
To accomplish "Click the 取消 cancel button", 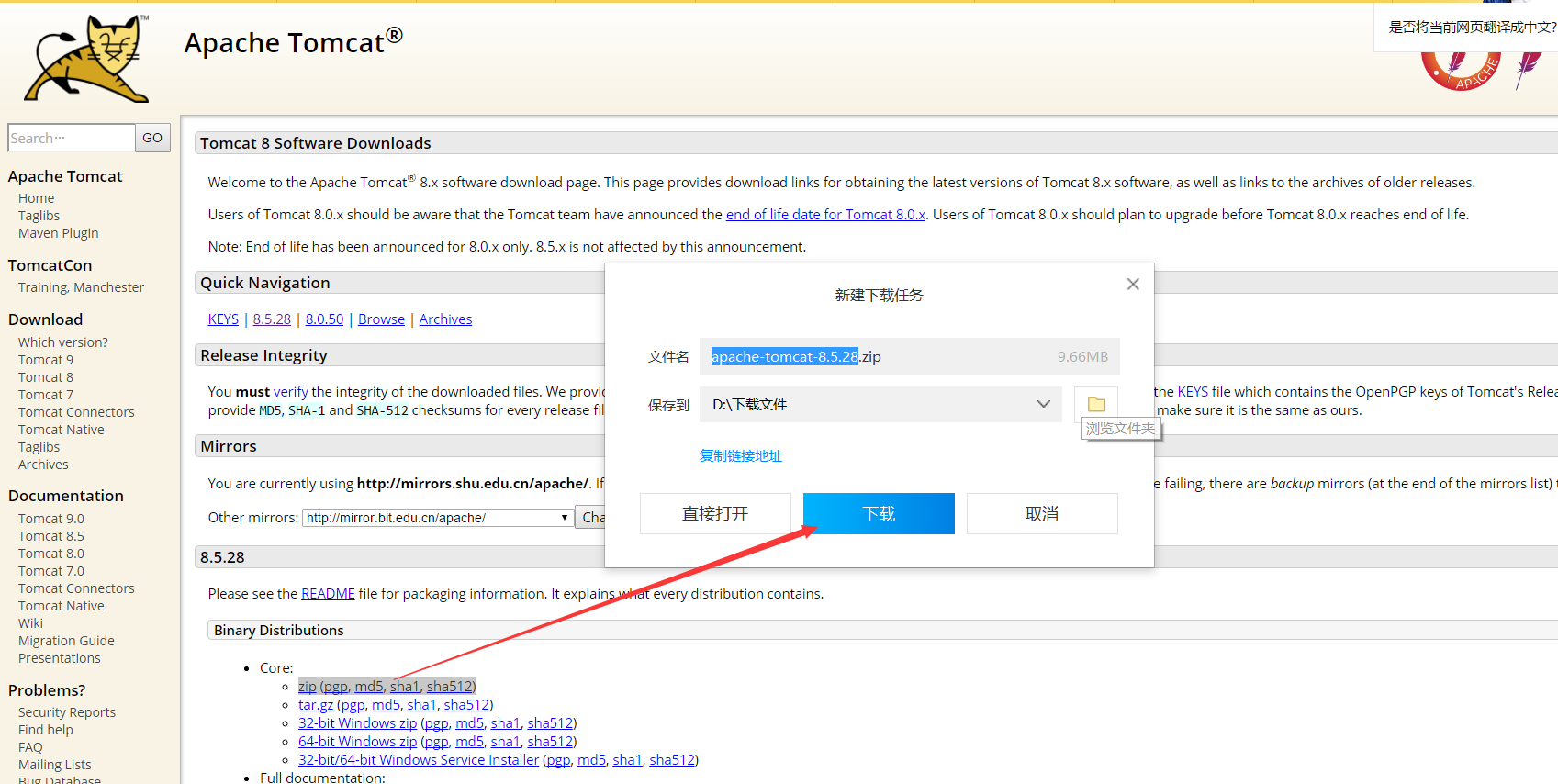I will [1042, 513].
